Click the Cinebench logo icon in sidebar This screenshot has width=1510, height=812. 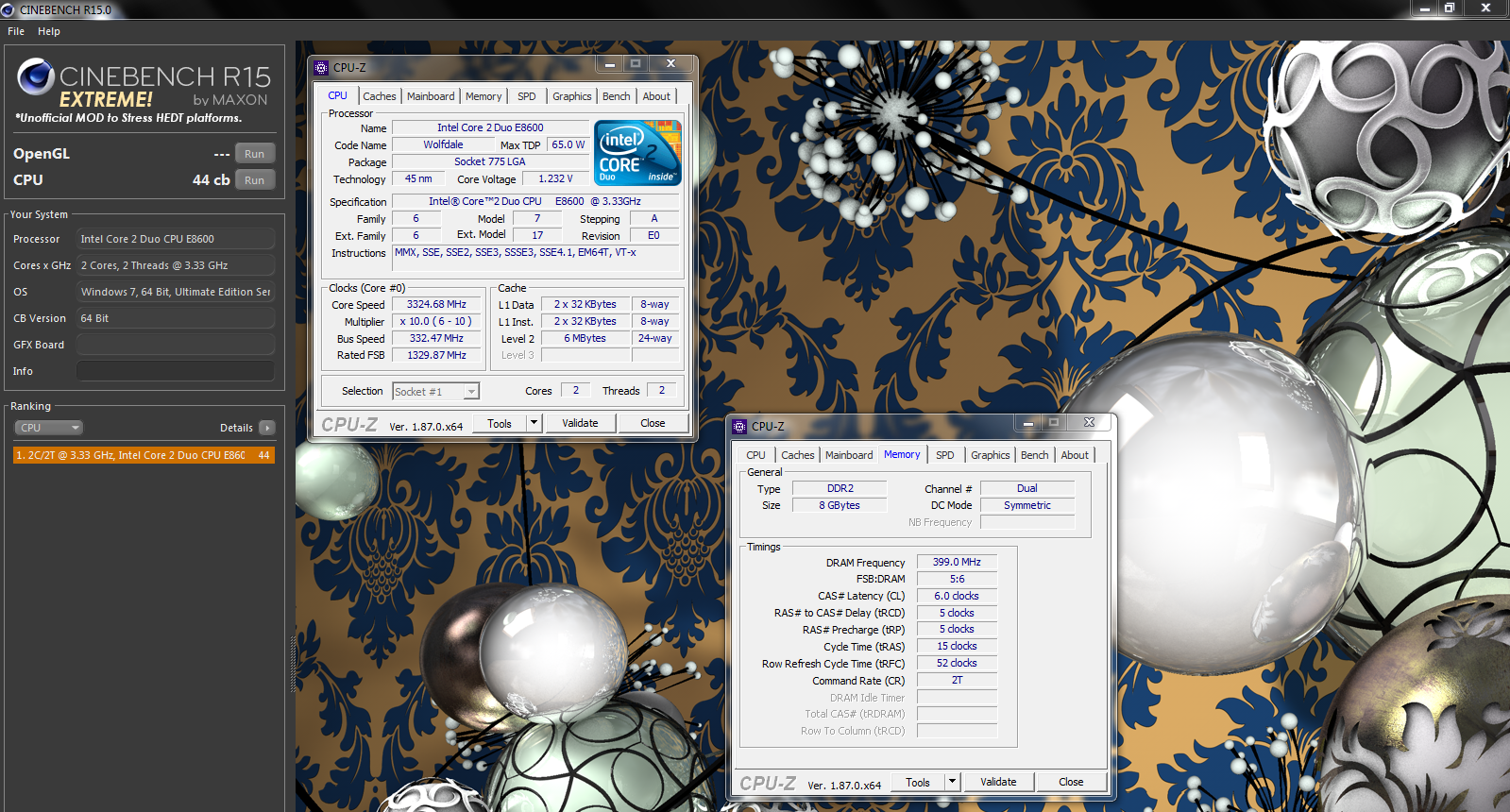click(x=36, y=77)
